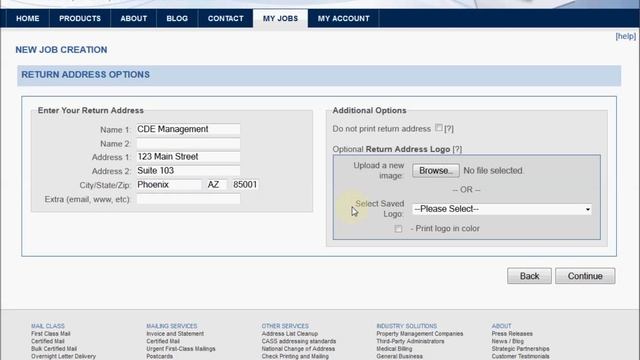Click the MAILING SERVICES footer heading

pyautogui.click(x=171, y=326)
